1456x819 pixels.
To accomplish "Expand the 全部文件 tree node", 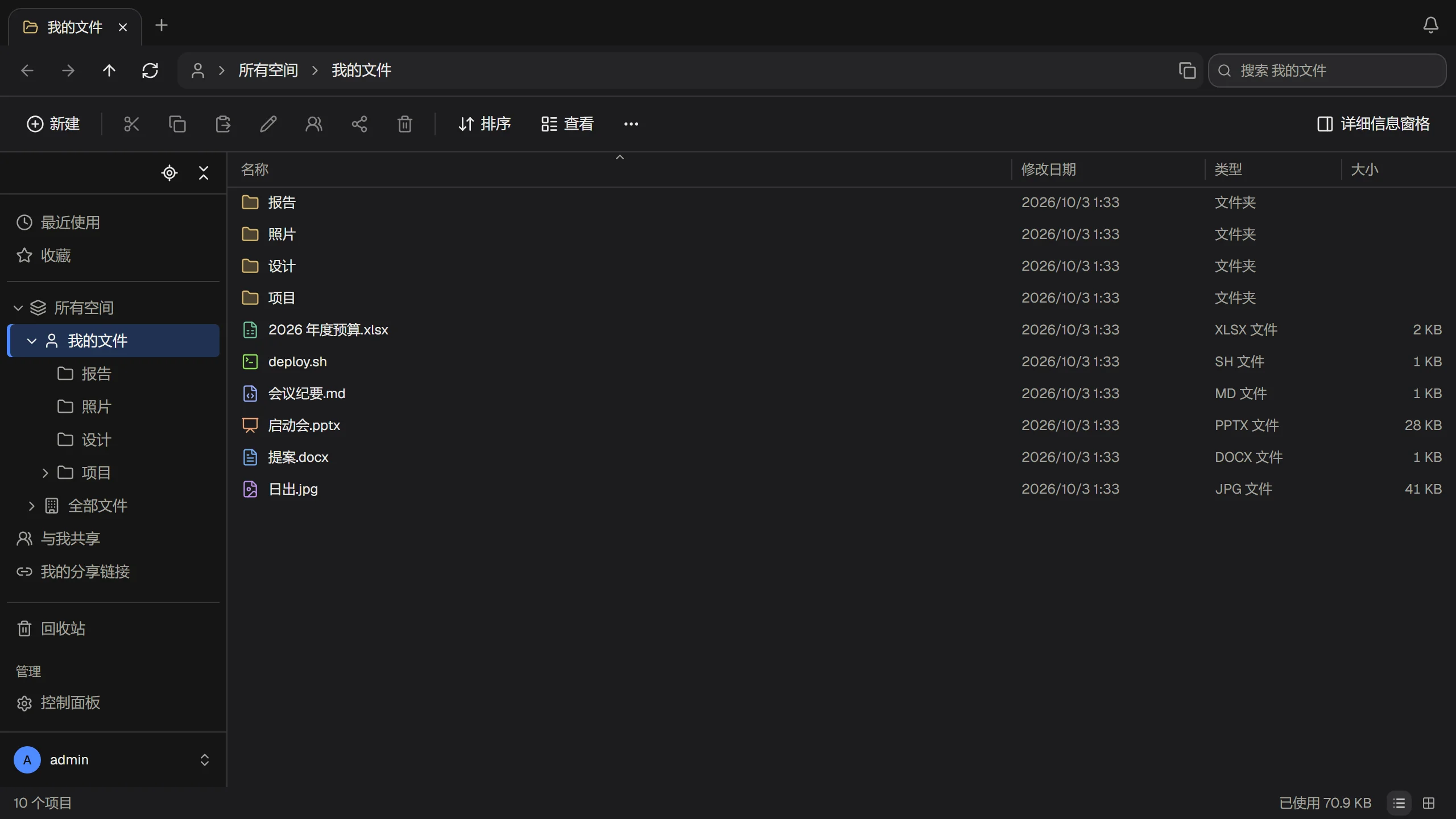I will click(x=32, y=506).
